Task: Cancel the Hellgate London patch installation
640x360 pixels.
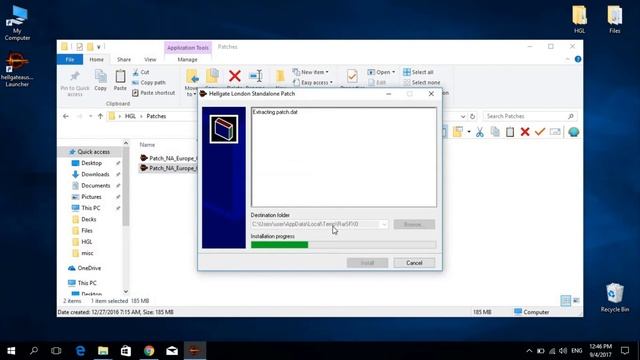Action: point(414,263)
